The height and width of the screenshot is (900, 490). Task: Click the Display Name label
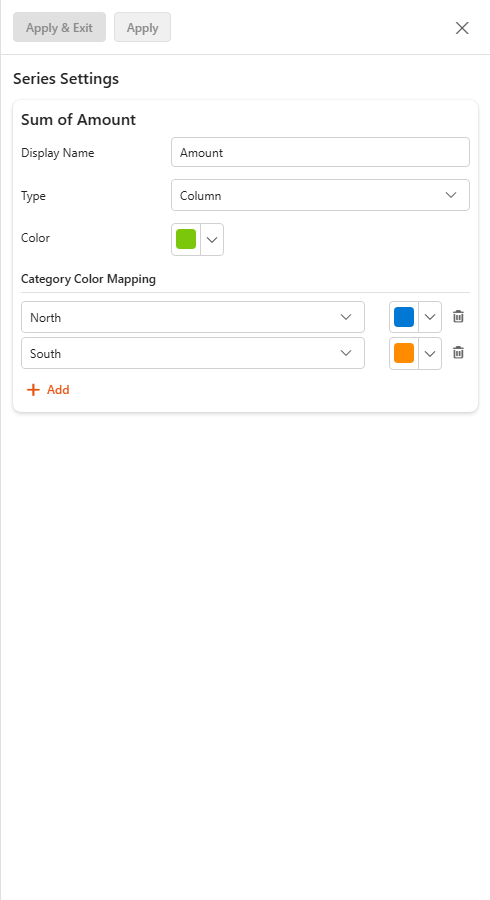point(57,153)
